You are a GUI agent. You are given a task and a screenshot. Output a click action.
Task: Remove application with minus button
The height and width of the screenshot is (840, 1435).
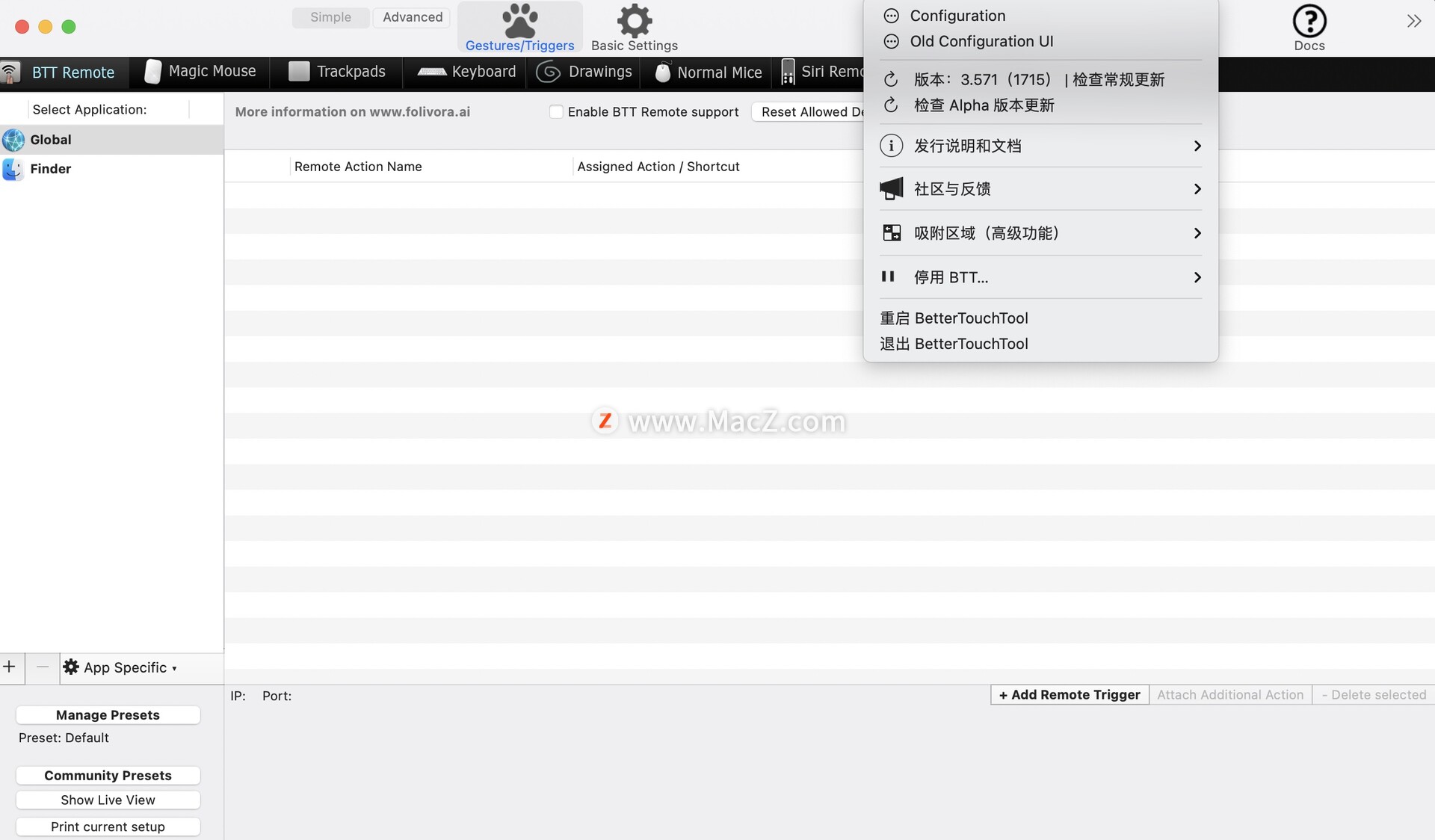[x=43, y=667]
